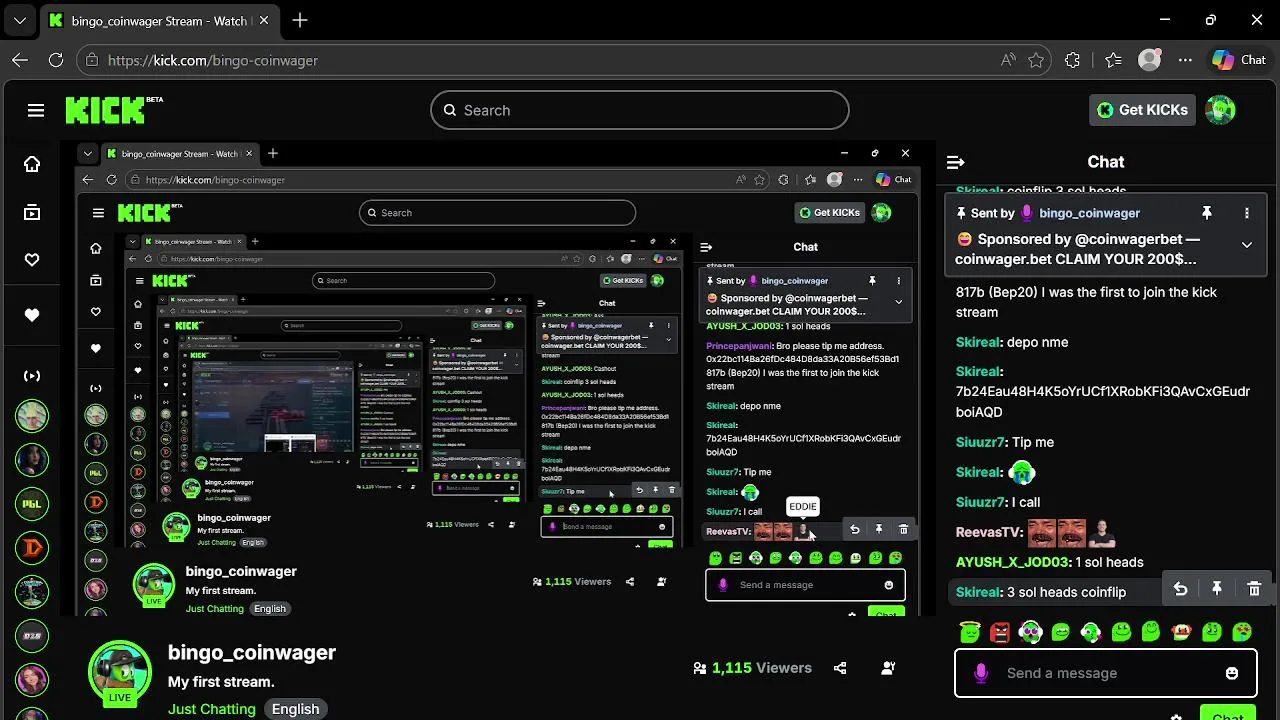Click "Siuuzr7: I call" chat line
This screenshot has height=720, width=1280.
[998, 502]
